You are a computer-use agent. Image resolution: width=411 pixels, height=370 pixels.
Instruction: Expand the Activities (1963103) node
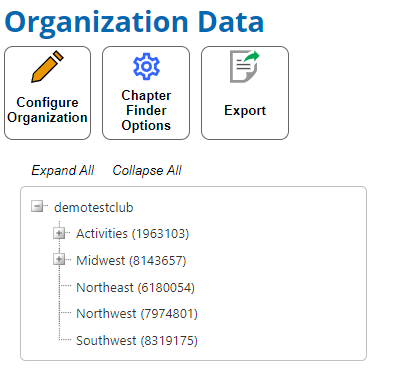point(59,233)
